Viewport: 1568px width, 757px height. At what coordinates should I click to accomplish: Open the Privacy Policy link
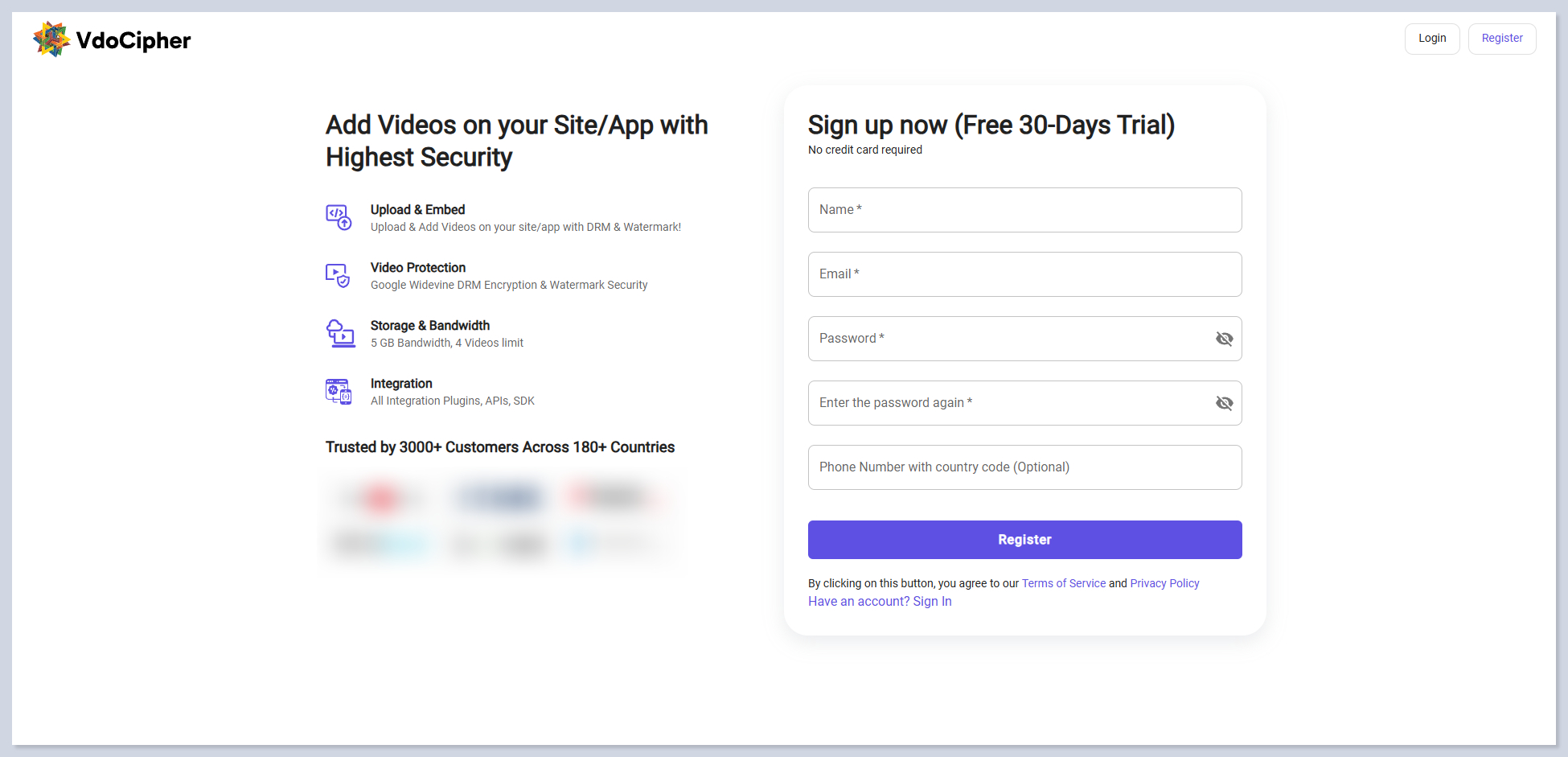coord(1164,583)
